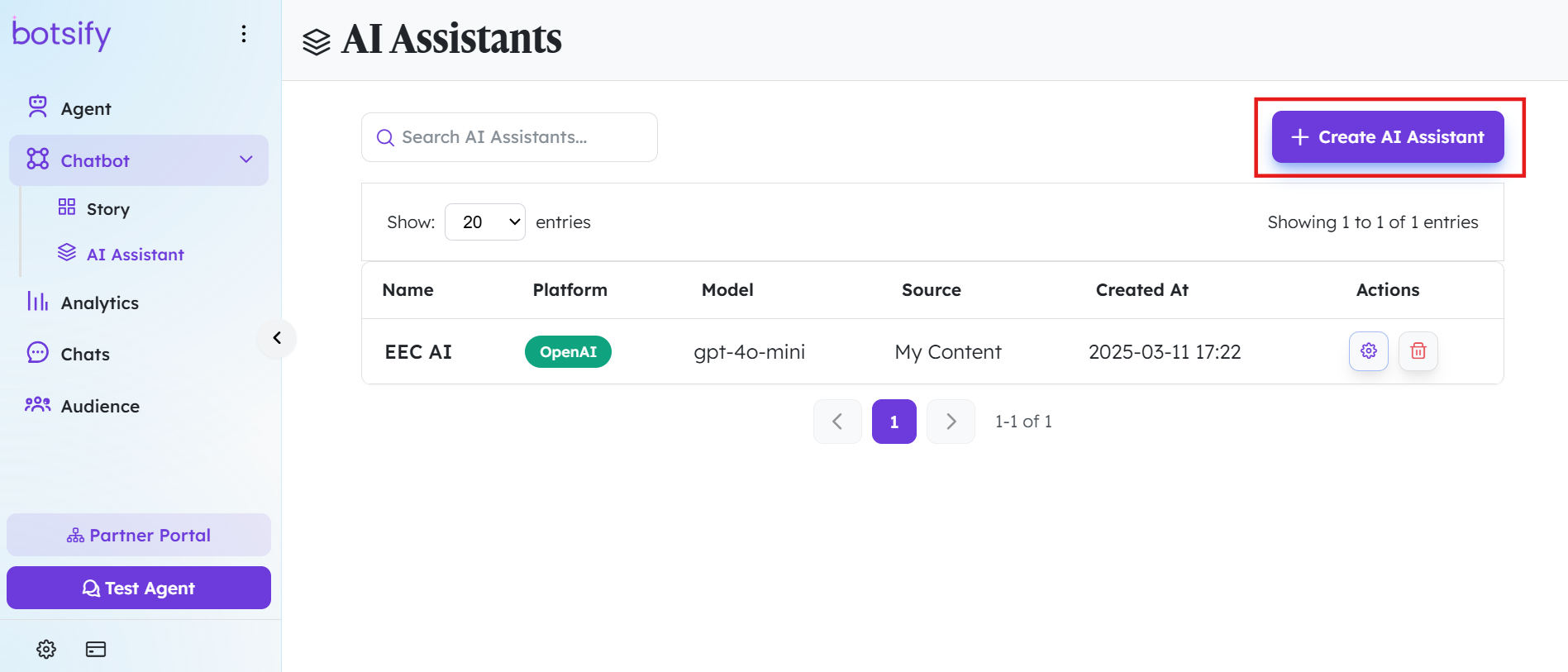Open the Show entries count dropdown
The image size is (1568, 672).
click(485, 222)
